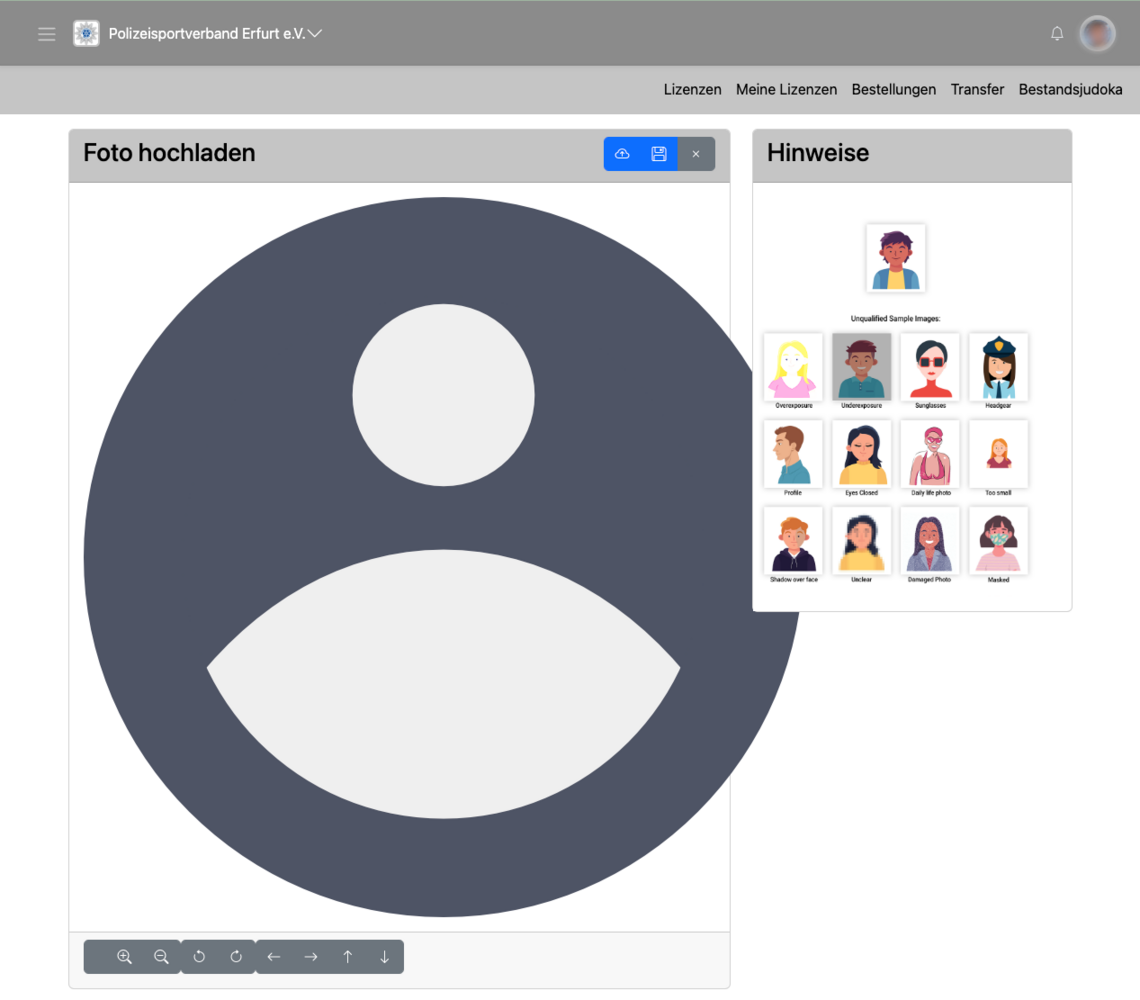Shift photo upward with arrow

[x=348, y=957]
